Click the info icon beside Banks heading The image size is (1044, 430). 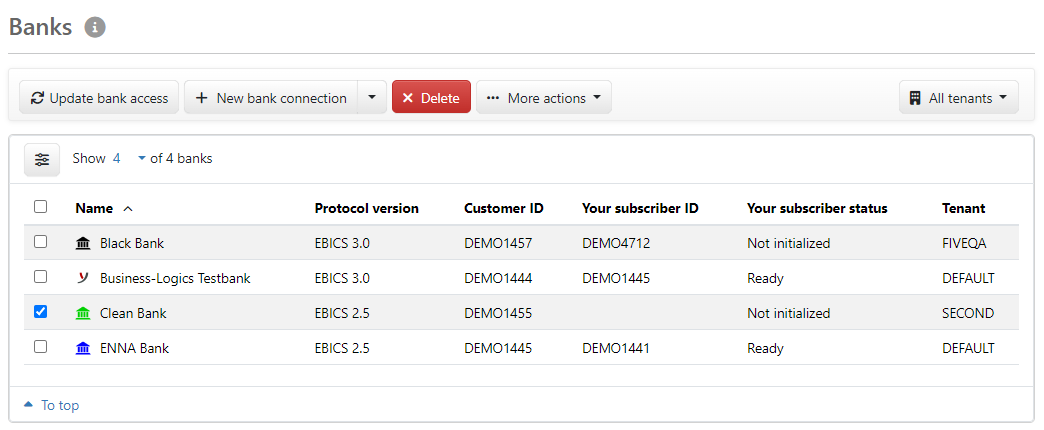coord(95,28)
